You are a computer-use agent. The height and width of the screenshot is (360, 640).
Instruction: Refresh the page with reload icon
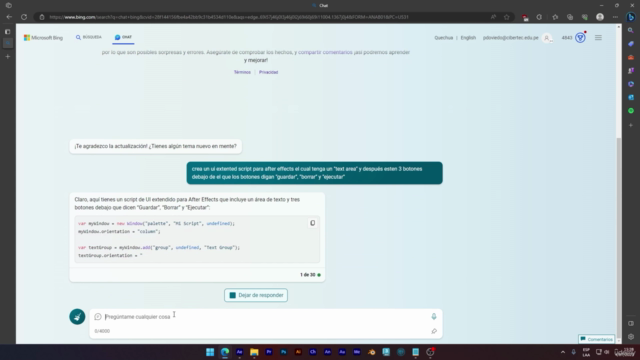[x=24, y=17]
